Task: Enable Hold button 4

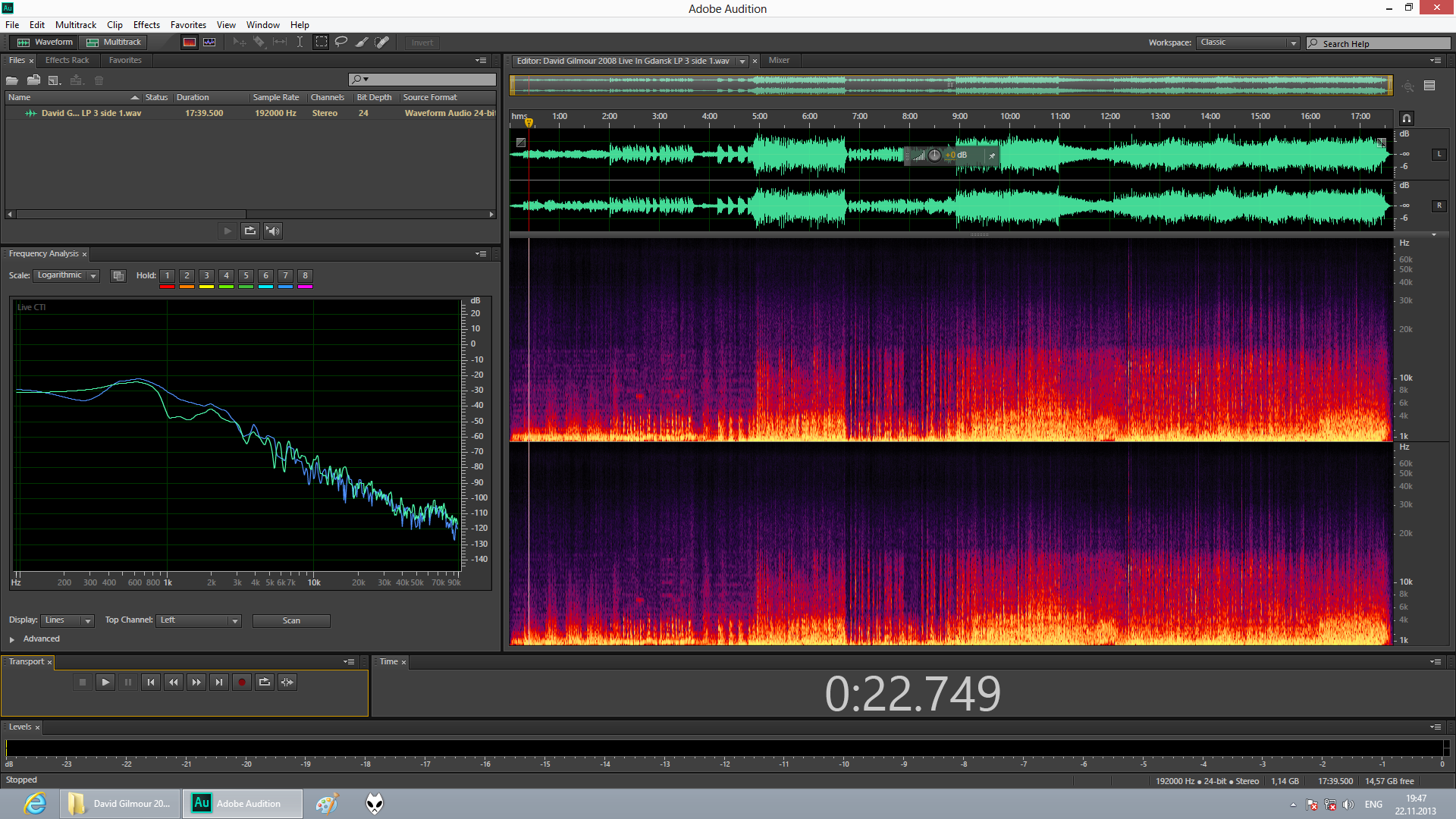Action: tap(227, 276)
